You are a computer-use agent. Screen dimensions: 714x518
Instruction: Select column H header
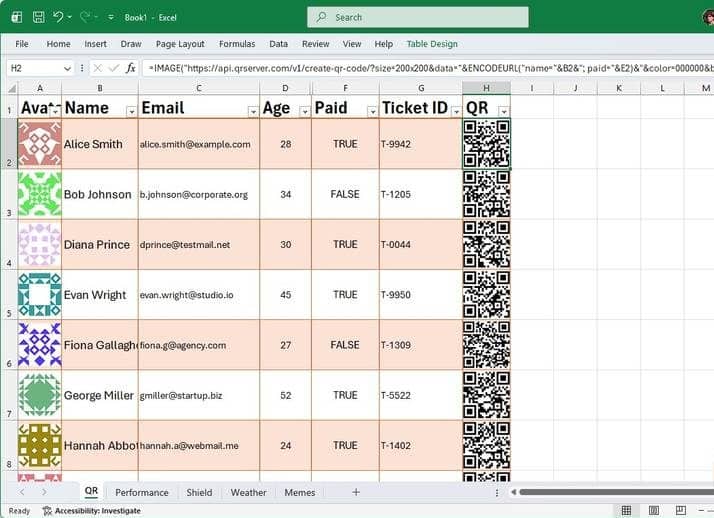pyautogui.click(x=486, y=88)
